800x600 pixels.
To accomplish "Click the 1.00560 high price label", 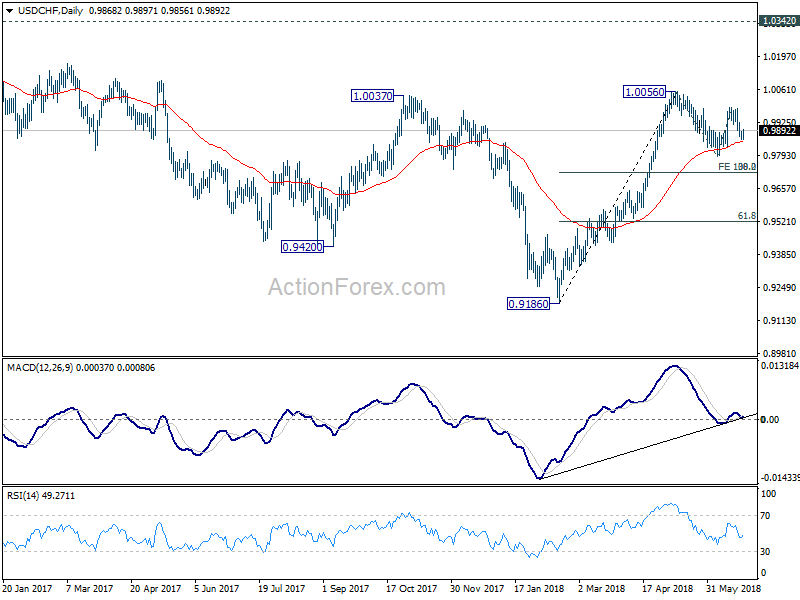I will 645,92.
